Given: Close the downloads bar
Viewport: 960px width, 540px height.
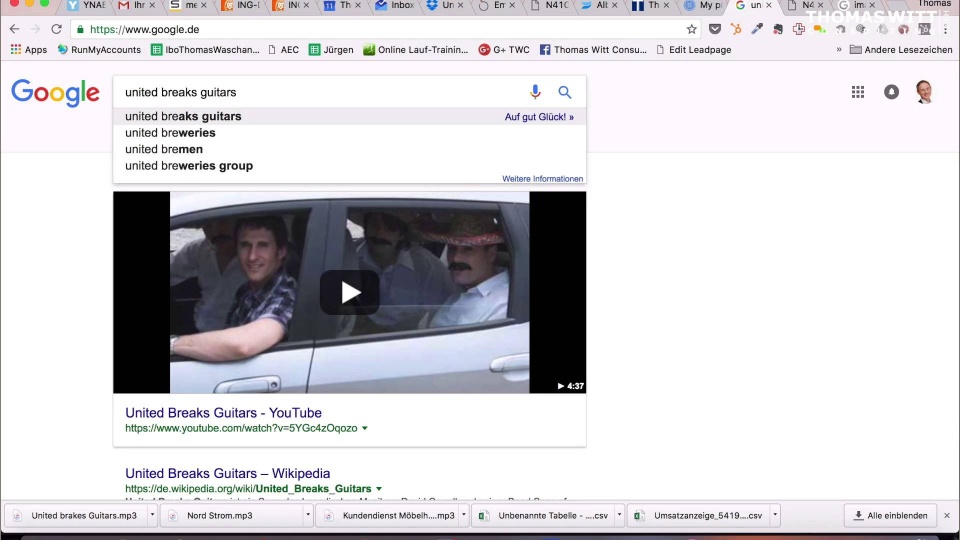Looking at the screenshot, I should (x=947, y=516).
